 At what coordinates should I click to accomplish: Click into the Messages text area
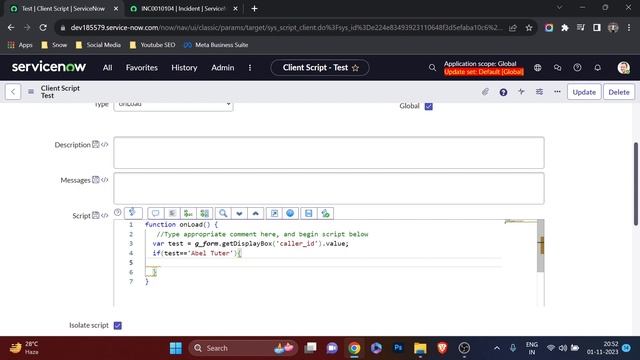[x=329, y=188]
